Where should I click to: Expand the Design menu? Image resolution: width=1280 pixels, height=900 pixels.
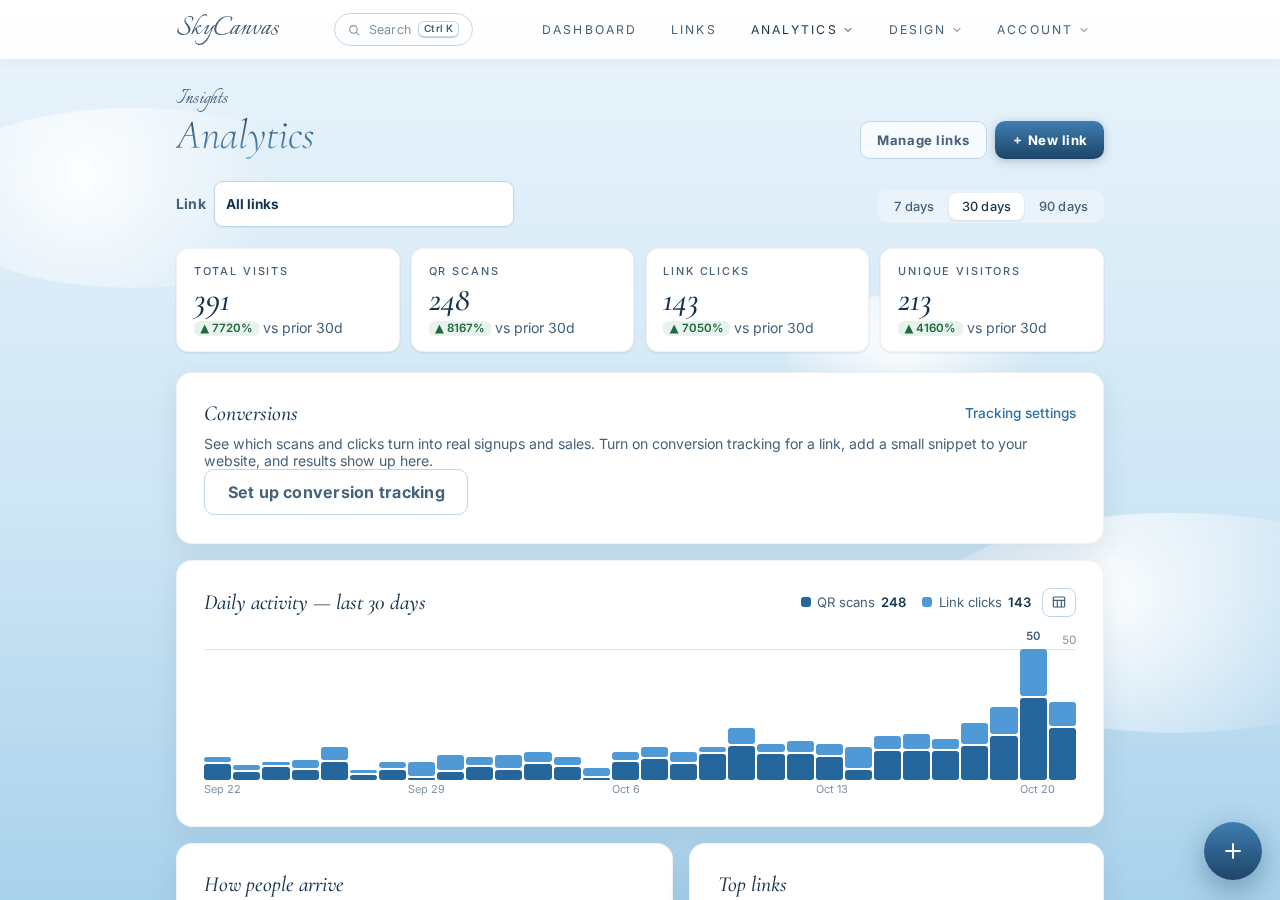pos(925,30)
